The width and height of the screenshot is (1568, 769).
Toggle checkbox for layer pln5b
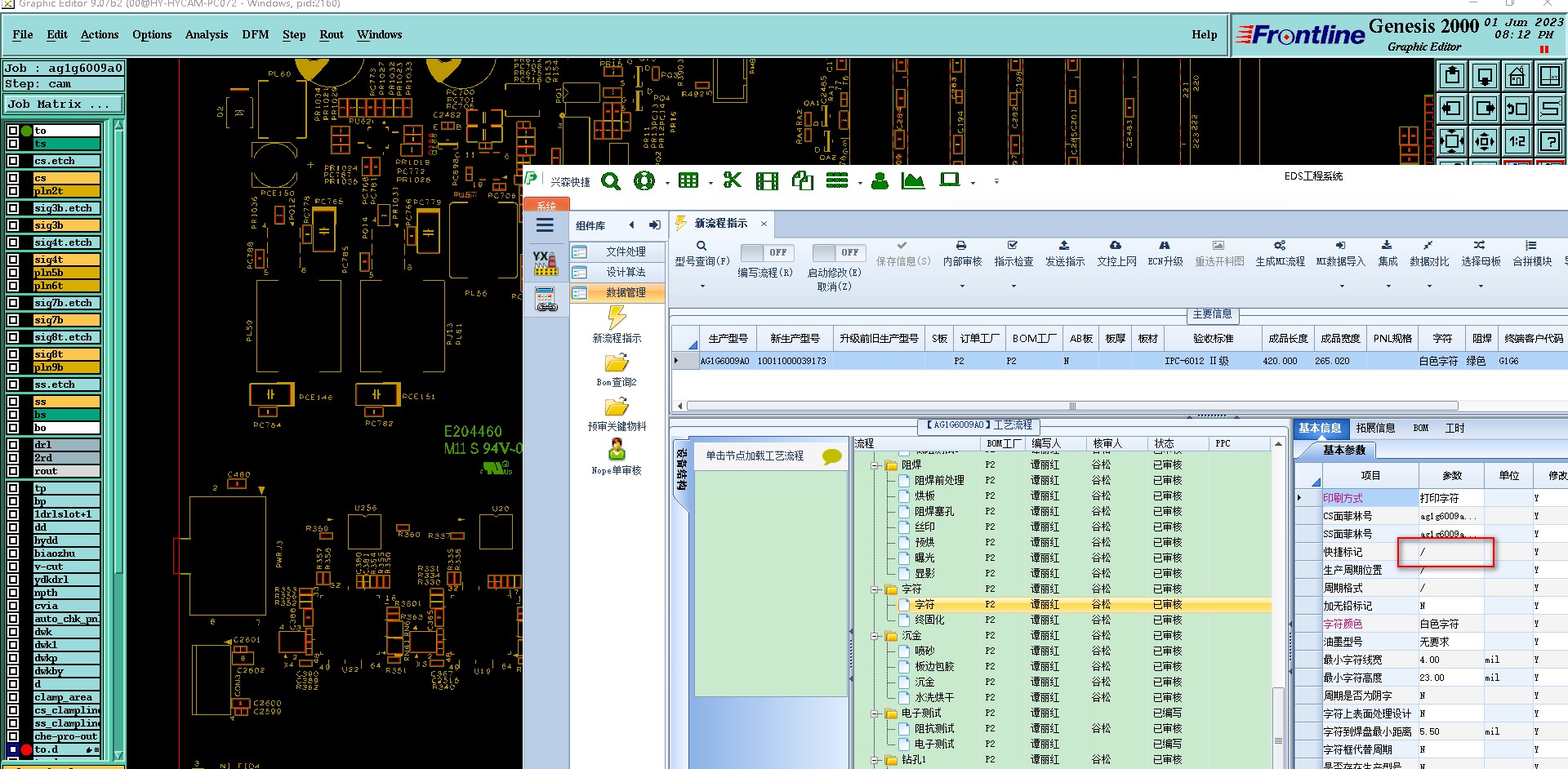(x=13, y=273)
